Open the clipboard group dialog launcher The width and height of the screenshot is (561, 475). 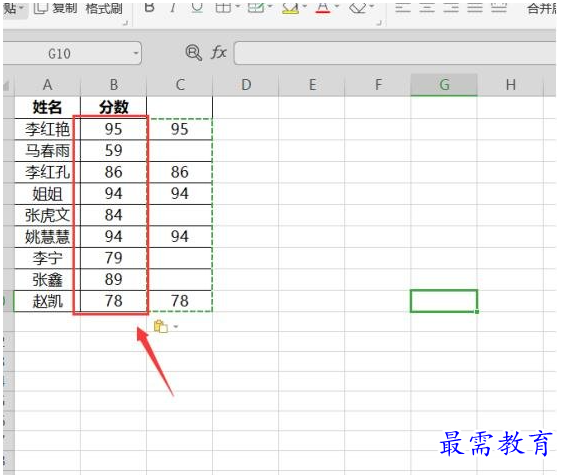point(125,23)
